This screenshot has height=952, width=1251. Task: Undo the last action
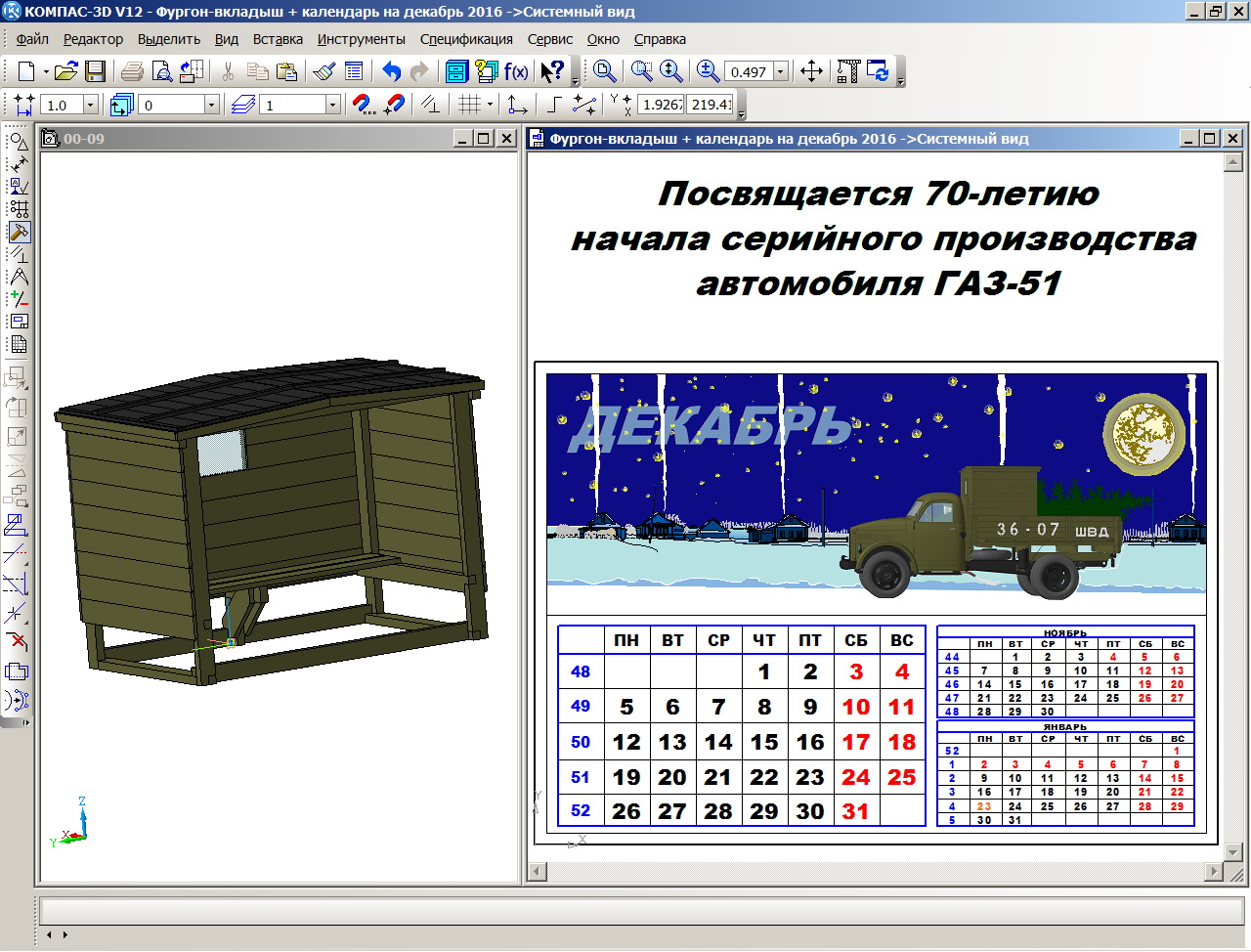392,71
